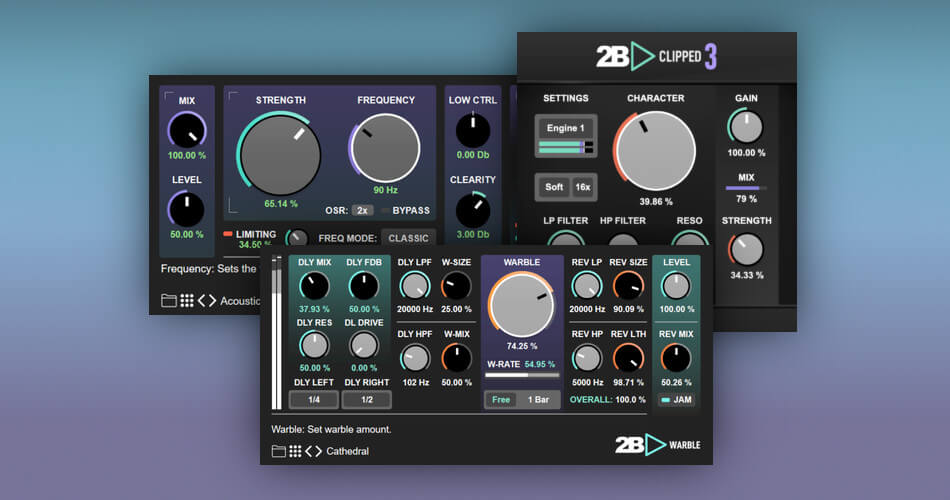Click the MIX 79 % slider in Clipped
Screen dimensions: 950x500
coord(746,188)
